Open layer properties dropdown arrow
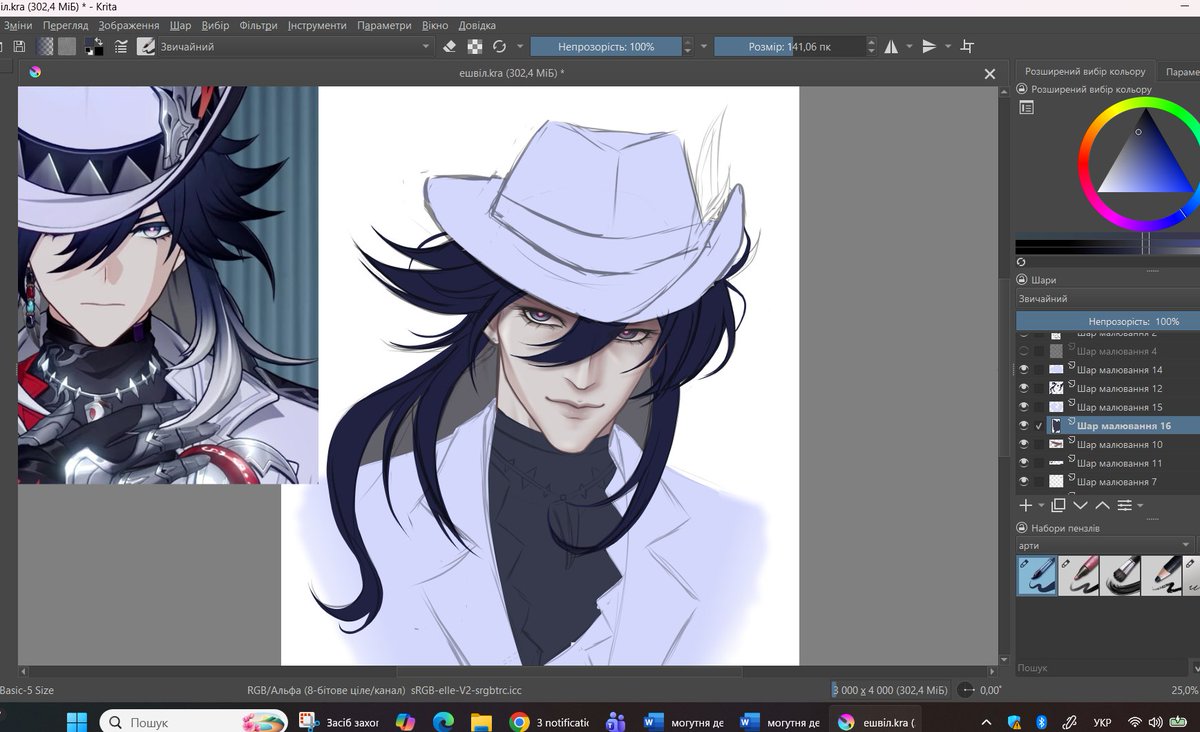Image resolution: width=1200 pixels, height=732 pixels. point(1139,506)
